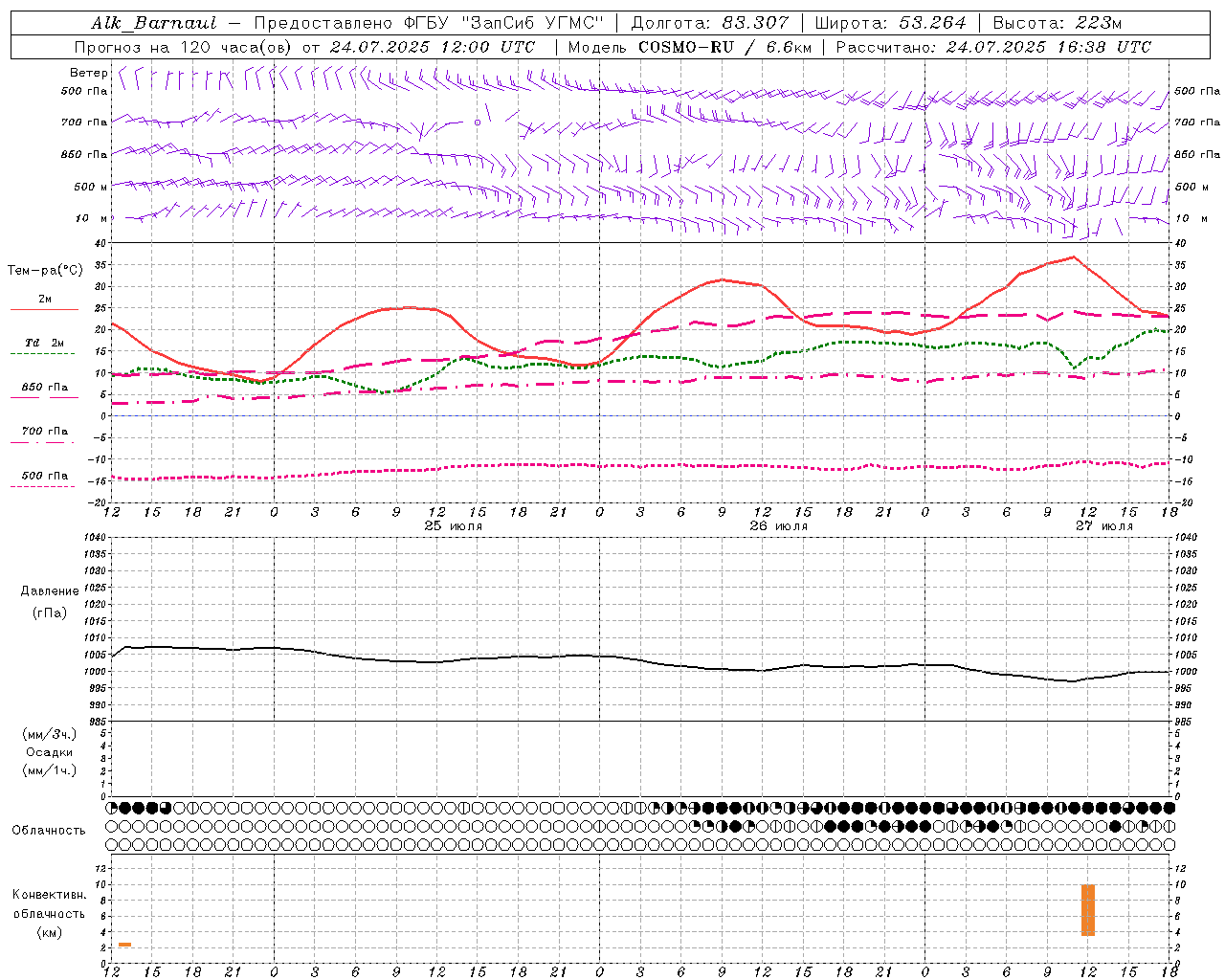The image size is (1225, 980).
Task: Select the Долгота: 83.307 header field
Action: point(710,23)
